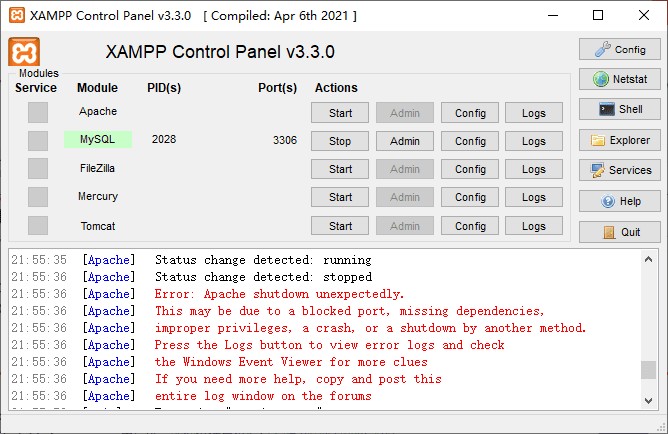668x434 pixels.
Task: Open MySQL Config button
Action: tap(470, 141)
